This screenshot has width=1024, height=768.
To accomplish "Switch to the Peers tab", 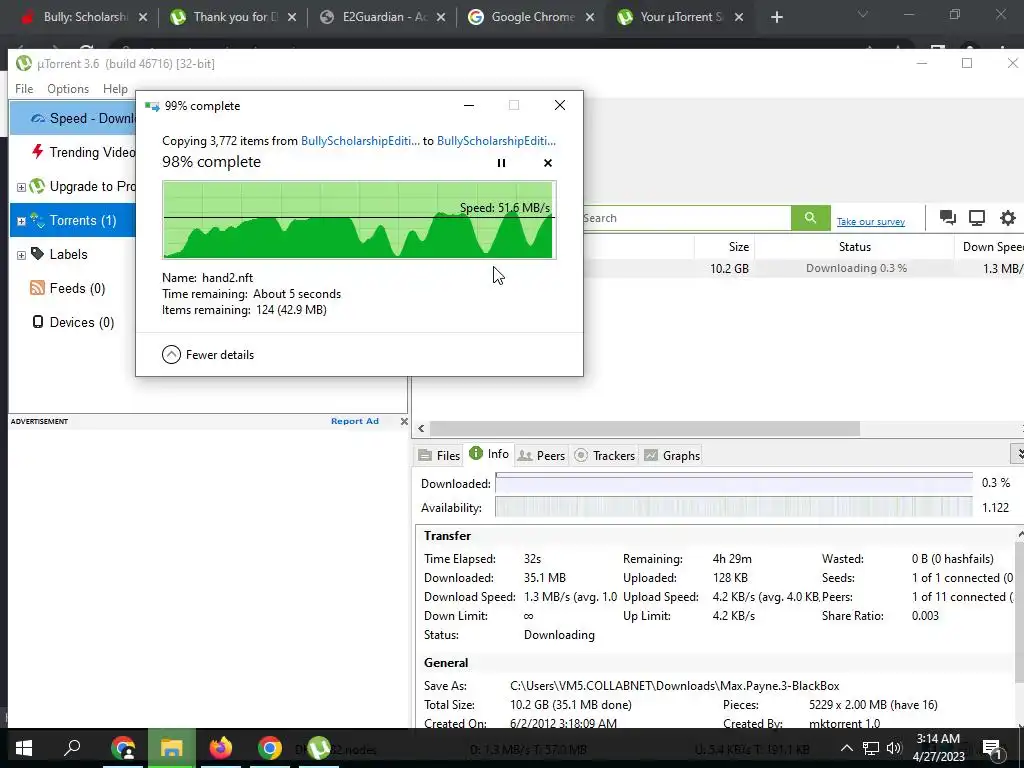I will click(541, 455).
